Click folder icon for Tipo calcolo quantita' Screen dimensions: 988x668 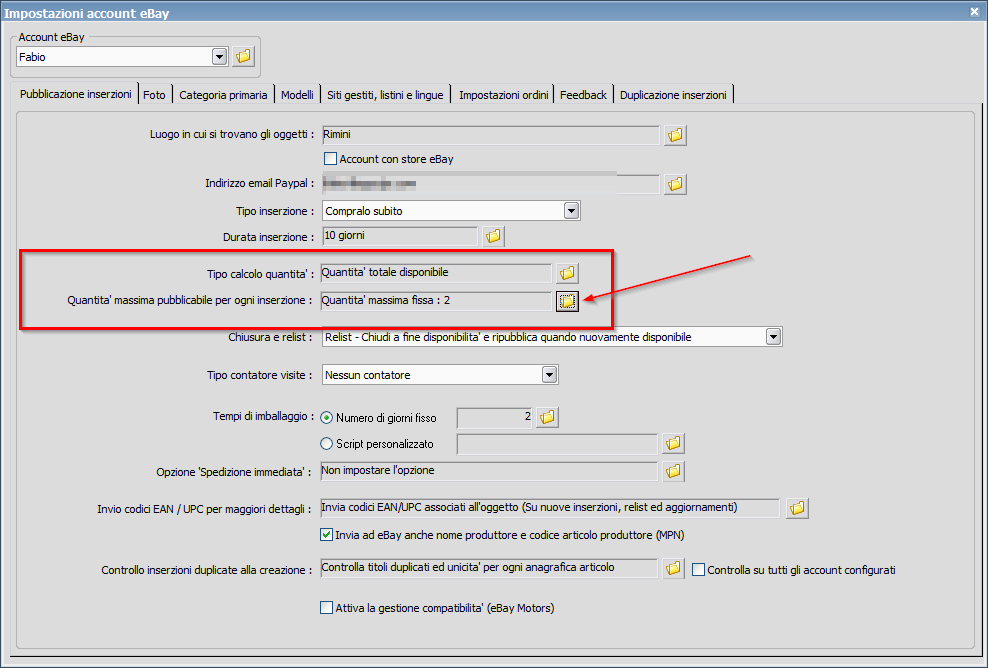tap(567, 273)
